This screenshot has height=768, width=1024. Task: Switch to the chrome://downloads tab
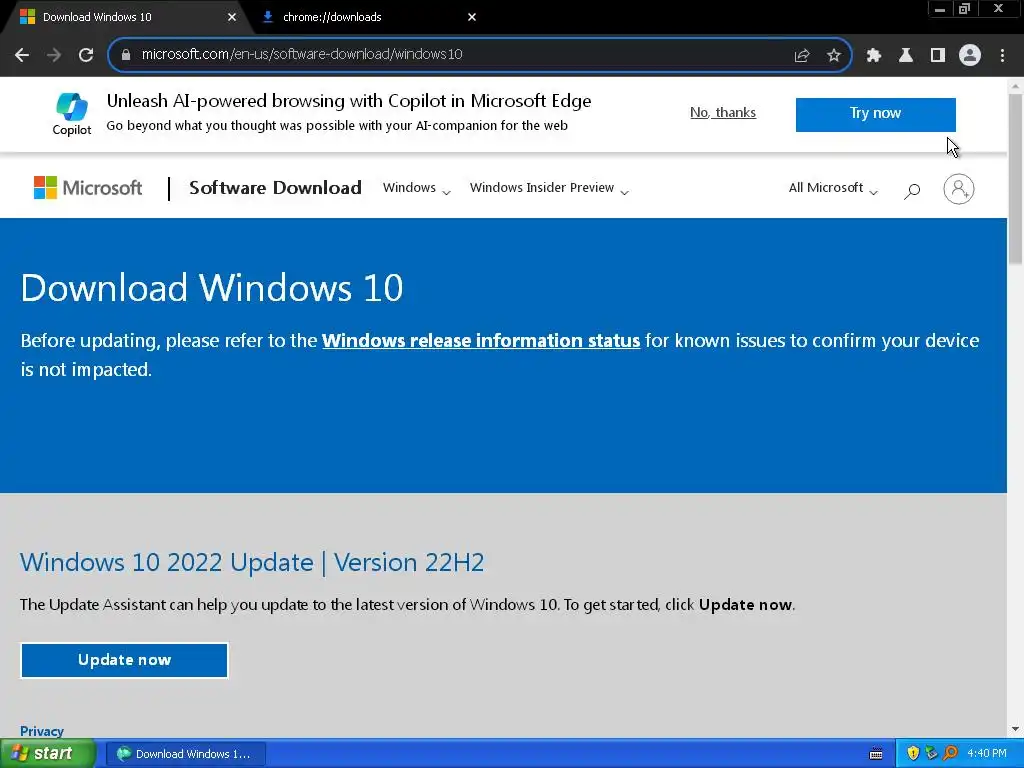click(366, 17)
